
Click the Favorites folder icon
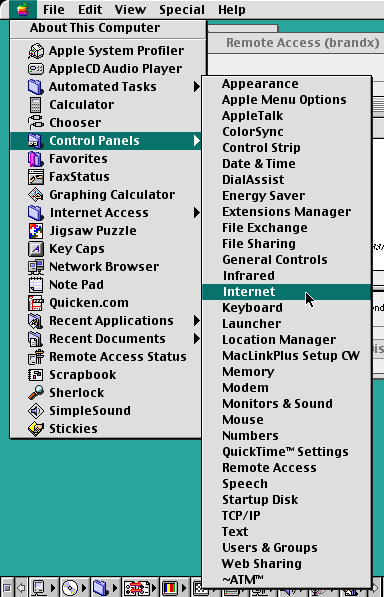[36, 159]
